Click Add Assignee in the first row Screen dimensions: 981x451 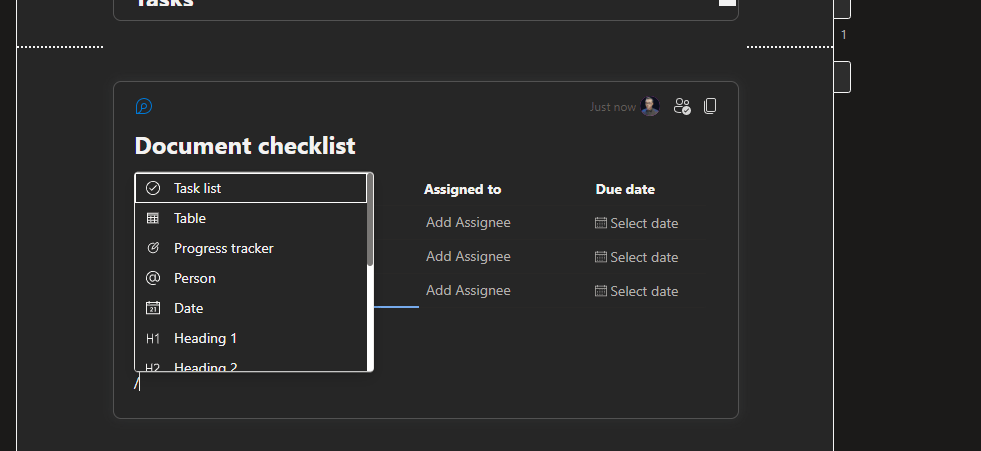coord(468,223)
